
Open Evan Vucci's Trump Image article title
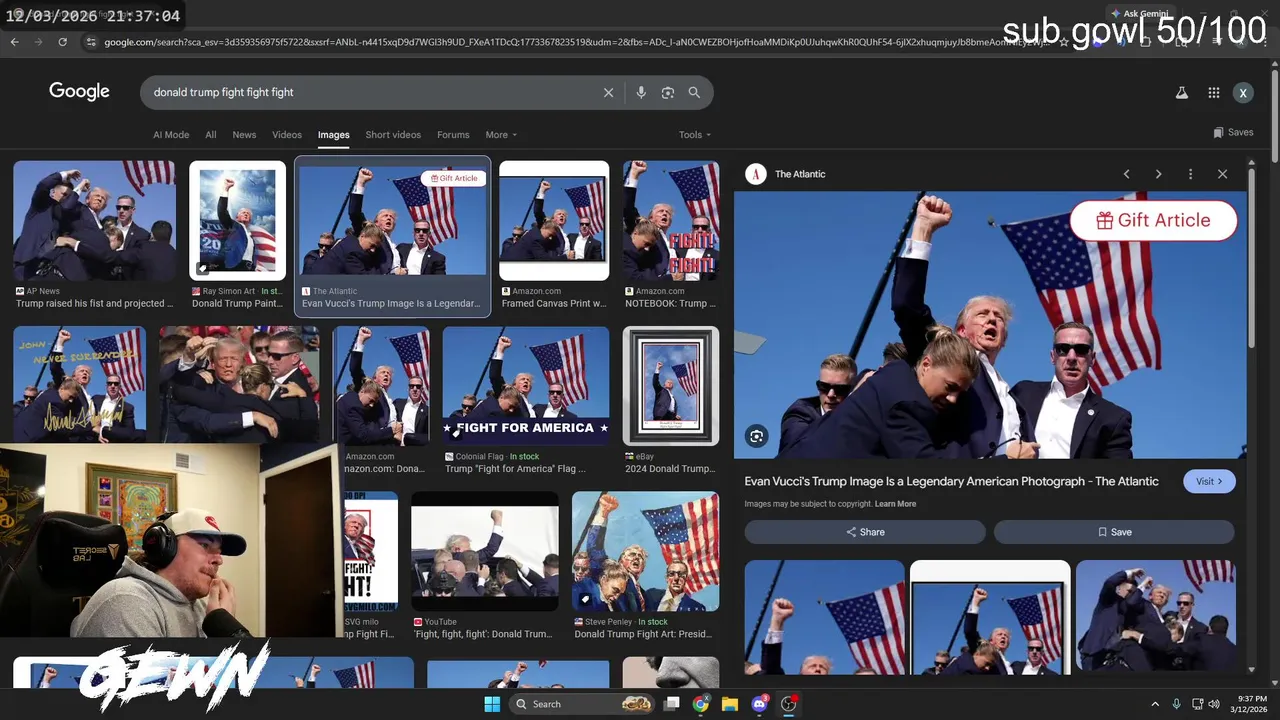(x=951, y=481)
